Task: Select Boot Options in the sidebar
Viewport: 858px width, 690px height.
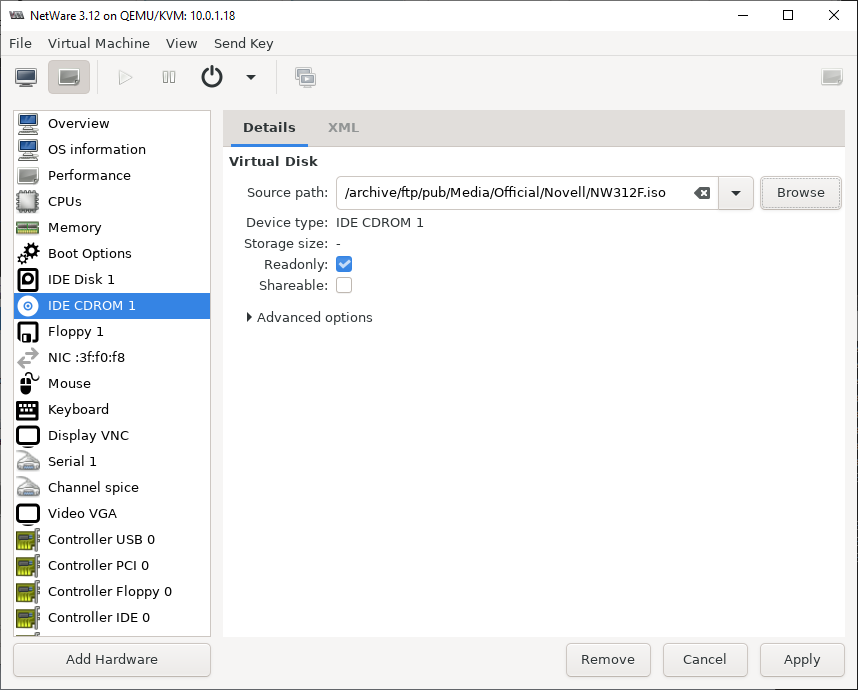Action: pos(112,253)
